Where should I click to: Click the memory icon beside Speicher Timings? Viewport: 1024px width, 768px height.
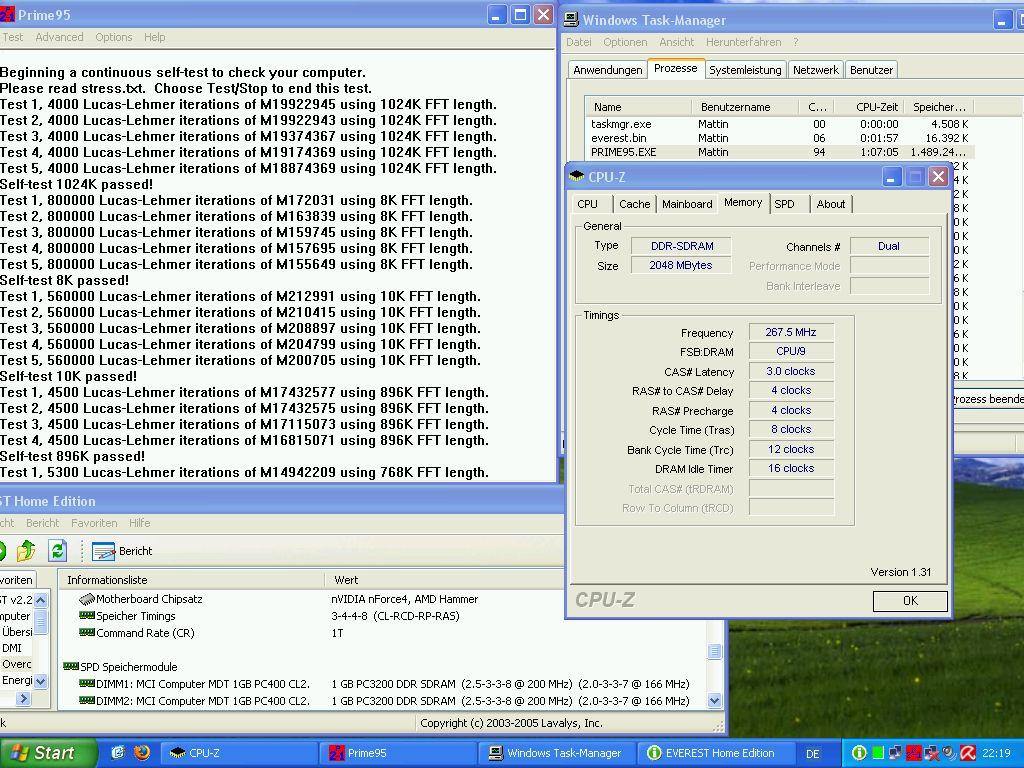coord(86,615)
